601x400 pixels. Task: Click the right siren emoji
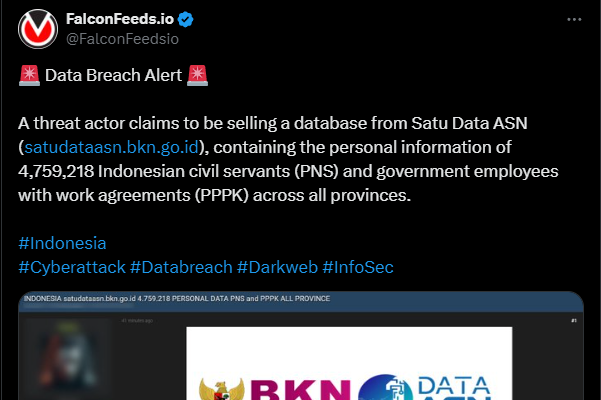pyautogui.click(x=198, y=76)
